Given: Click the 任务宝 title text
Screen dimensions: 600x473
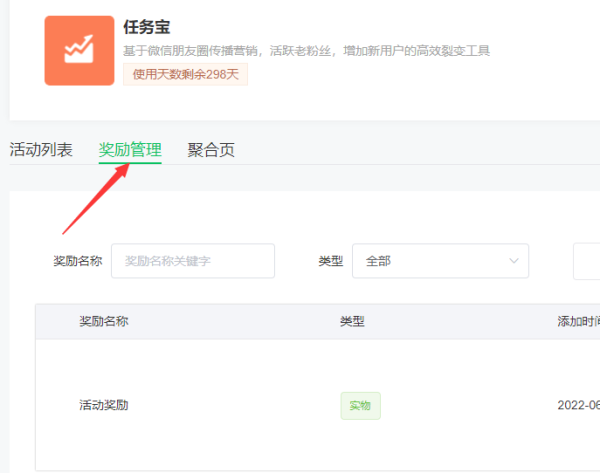Looking at the screenshot, I should [x=147, y=27].
